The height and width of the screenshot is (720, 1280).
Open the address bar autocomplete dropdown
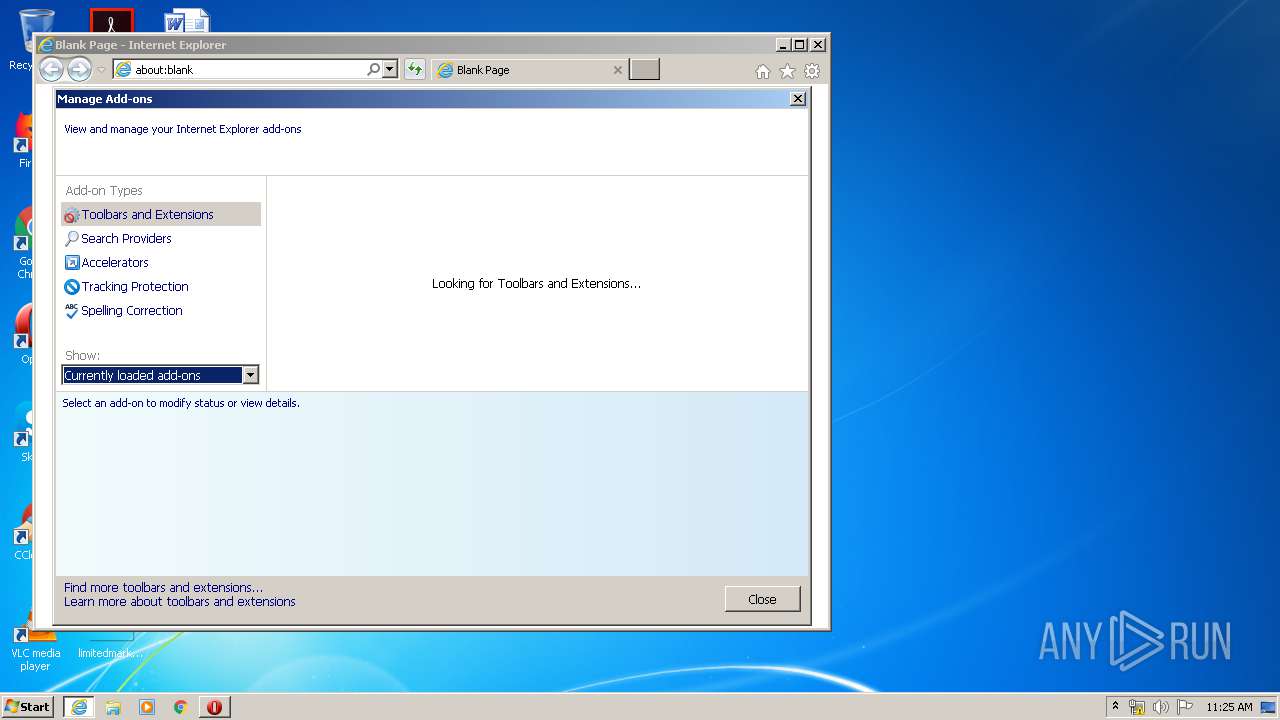click(390, 70)
